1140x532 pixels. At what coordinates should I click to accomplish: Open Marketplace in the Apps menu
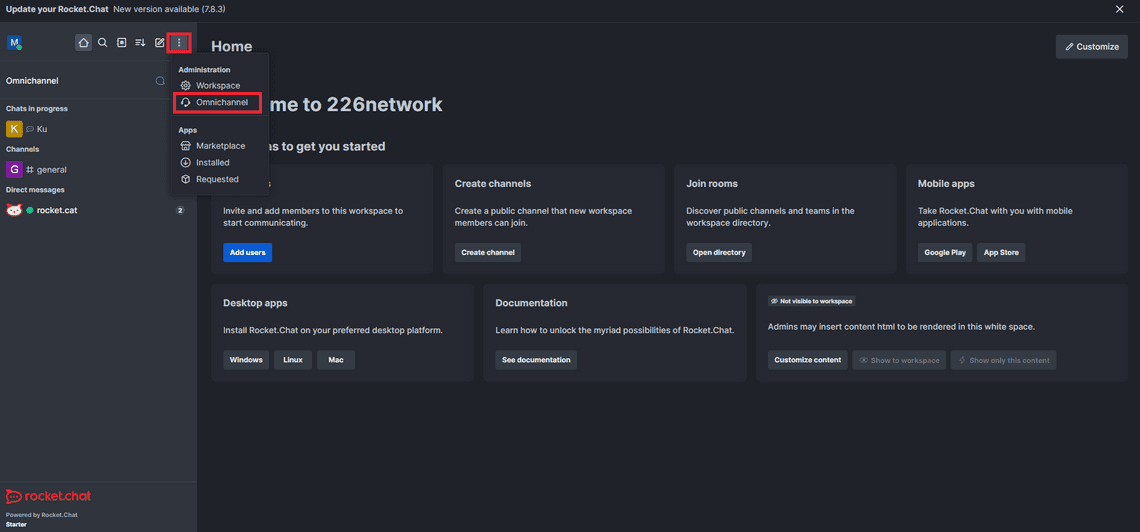[220, 146]
